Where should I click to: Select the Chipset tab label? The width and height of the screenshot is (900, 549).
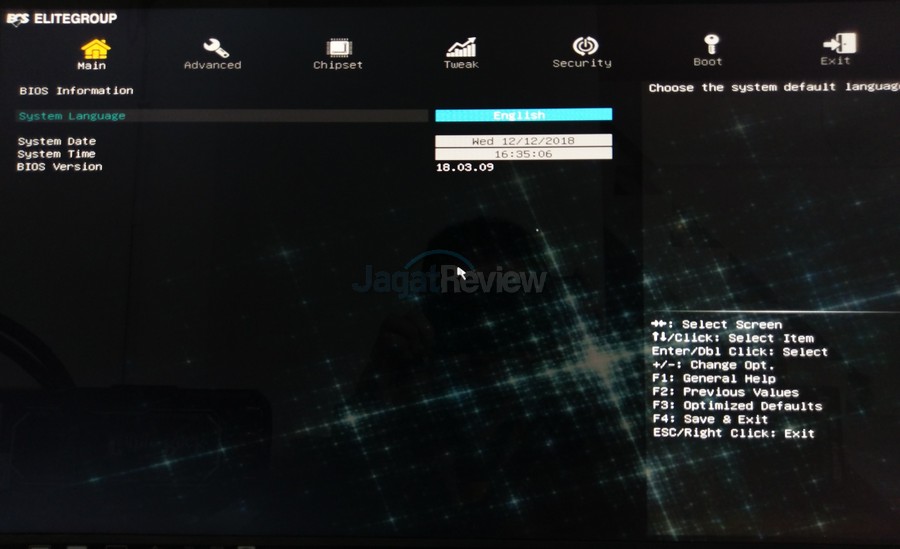(338, 65)
